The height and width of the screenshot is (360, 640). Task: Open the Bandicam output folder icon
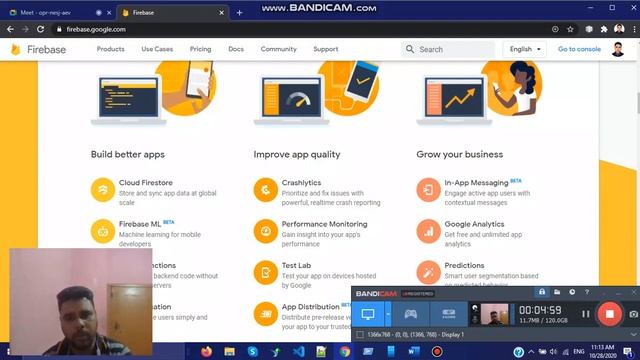pos(557,292)
